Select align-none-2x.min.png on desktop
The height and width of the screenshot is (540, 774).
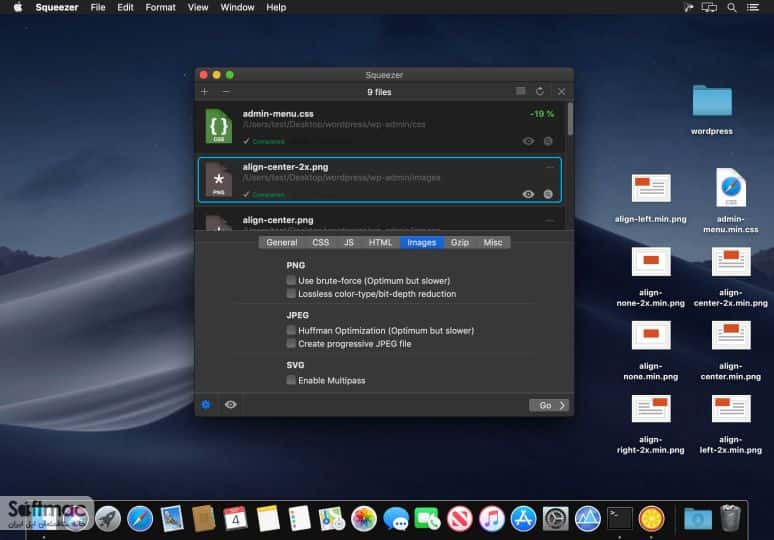point(651,261)
